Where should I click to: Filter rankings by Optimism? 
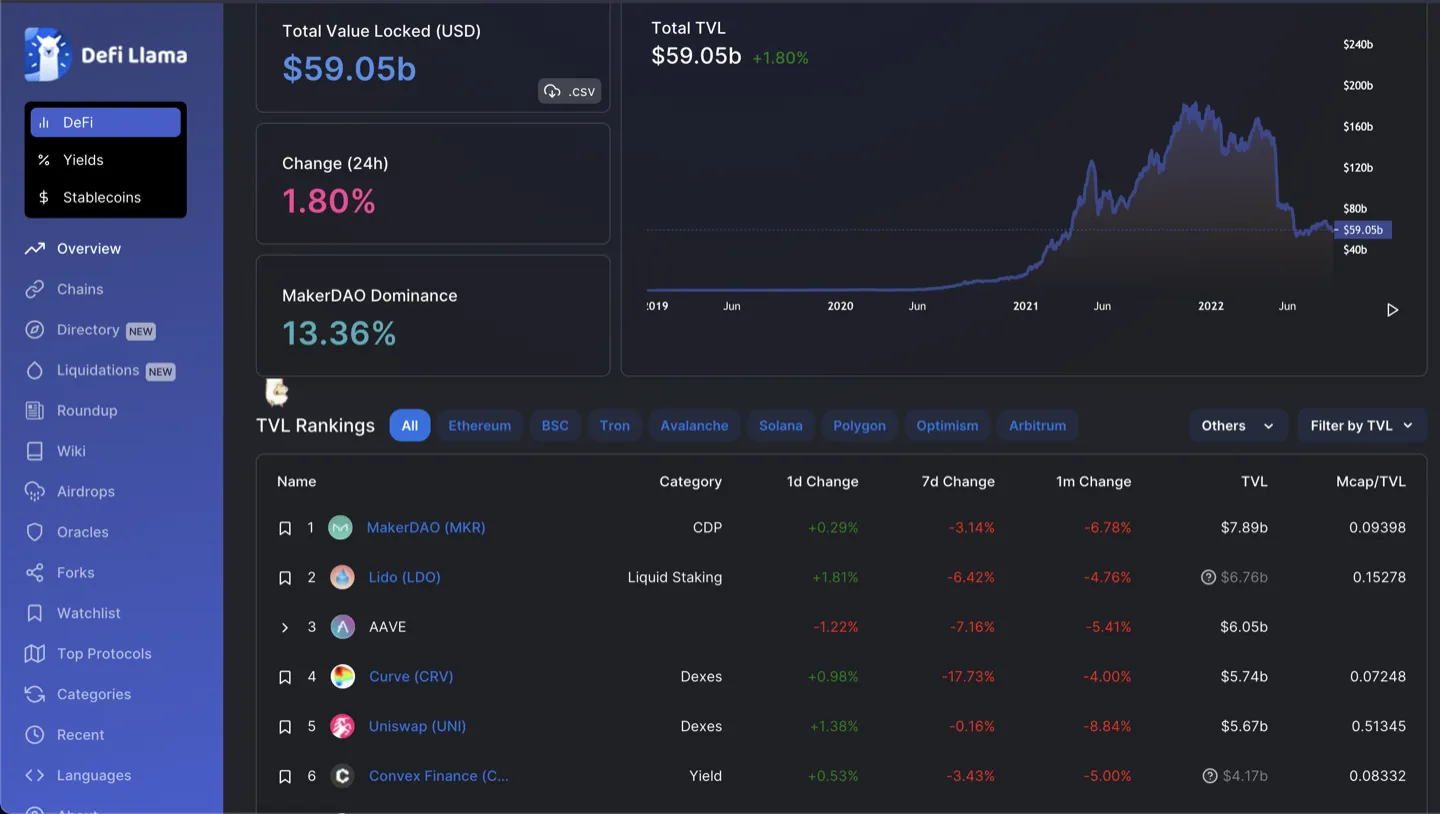pyautogui.click(x=948, y=425)
